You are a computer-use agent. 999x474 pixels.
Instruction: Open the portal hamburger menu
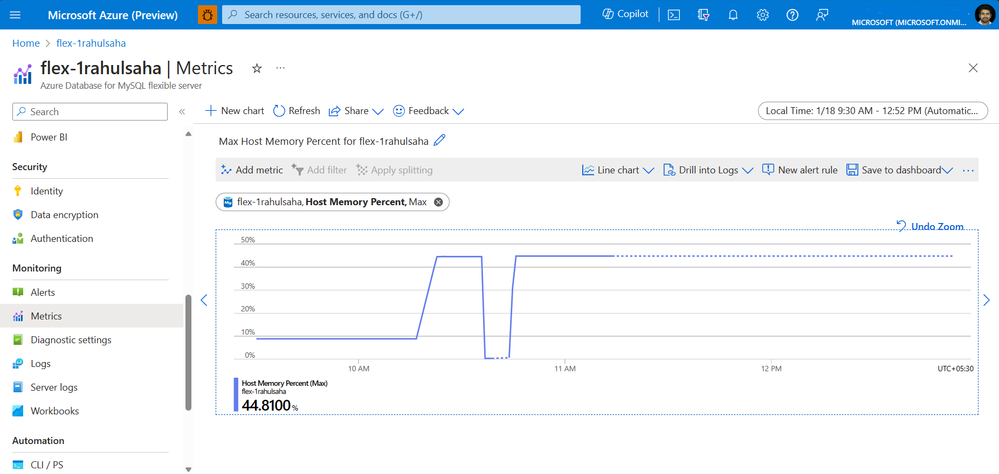coord(15,14)
